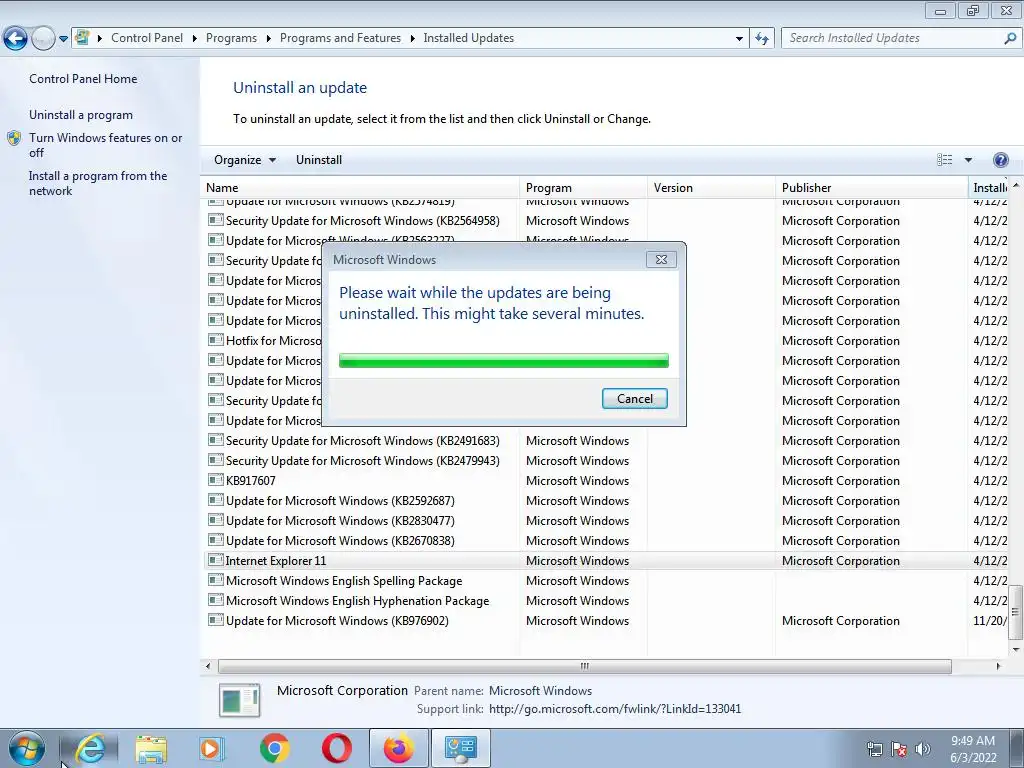Click the search magnifier icon

pos(1010,38)
